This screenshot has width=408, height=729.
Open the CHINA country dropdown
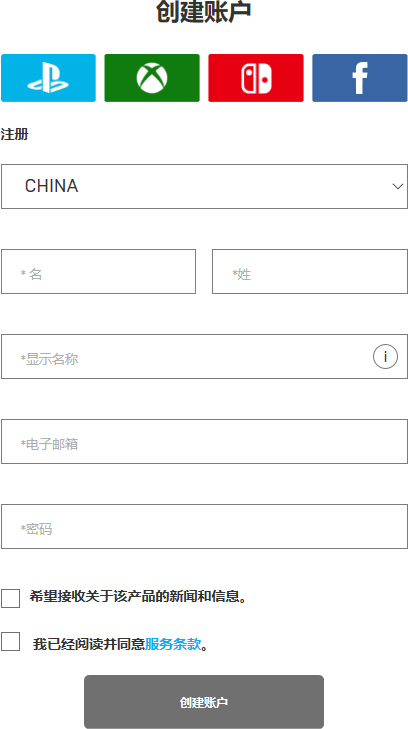(x=204, y=186)
